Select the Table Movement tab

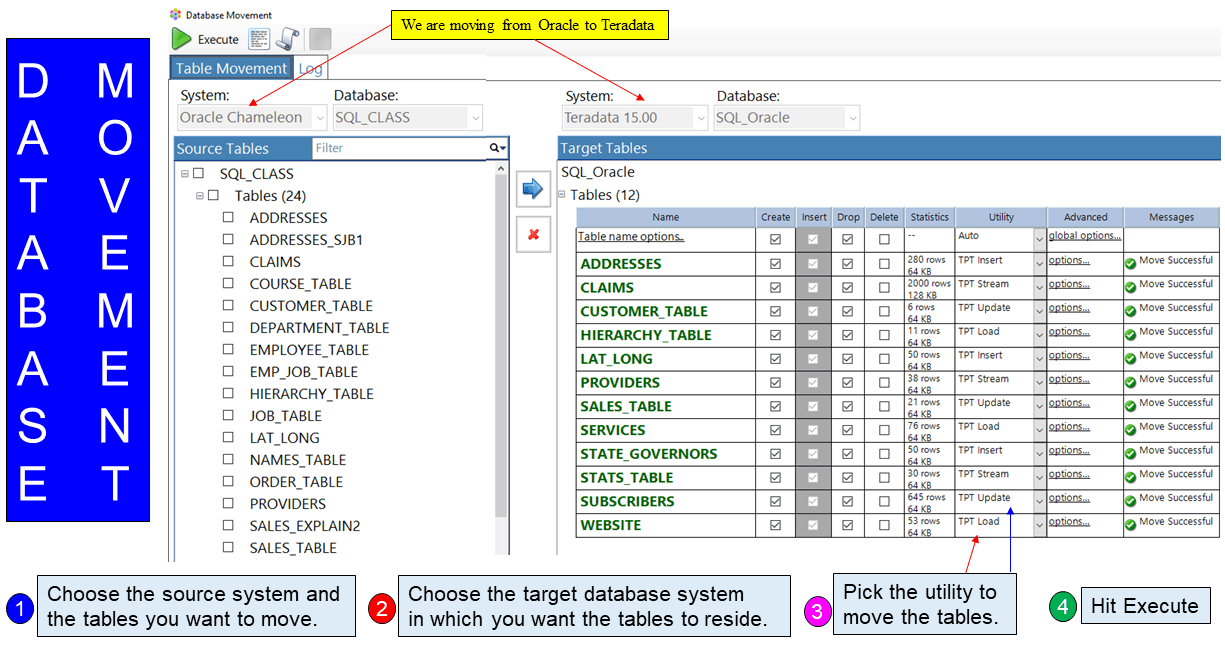[231, 69]
